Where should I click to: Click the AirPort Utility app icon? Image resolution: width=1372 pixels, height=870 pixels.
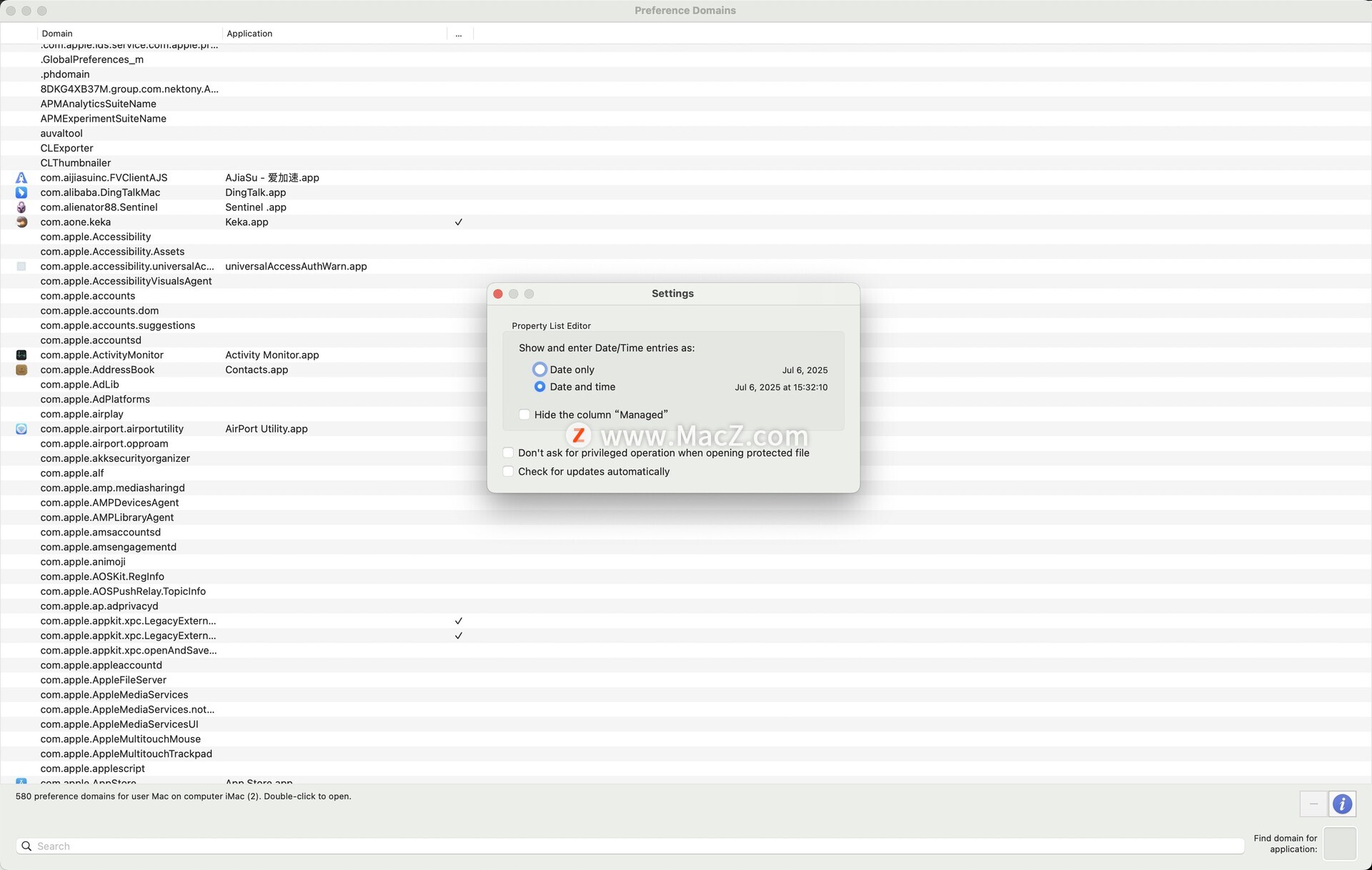click(x=21, y=429)
